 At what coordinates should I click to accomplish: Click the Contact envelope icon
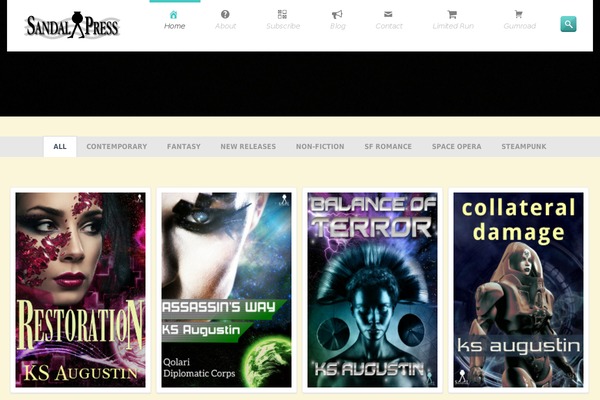[x=388, y=14]
